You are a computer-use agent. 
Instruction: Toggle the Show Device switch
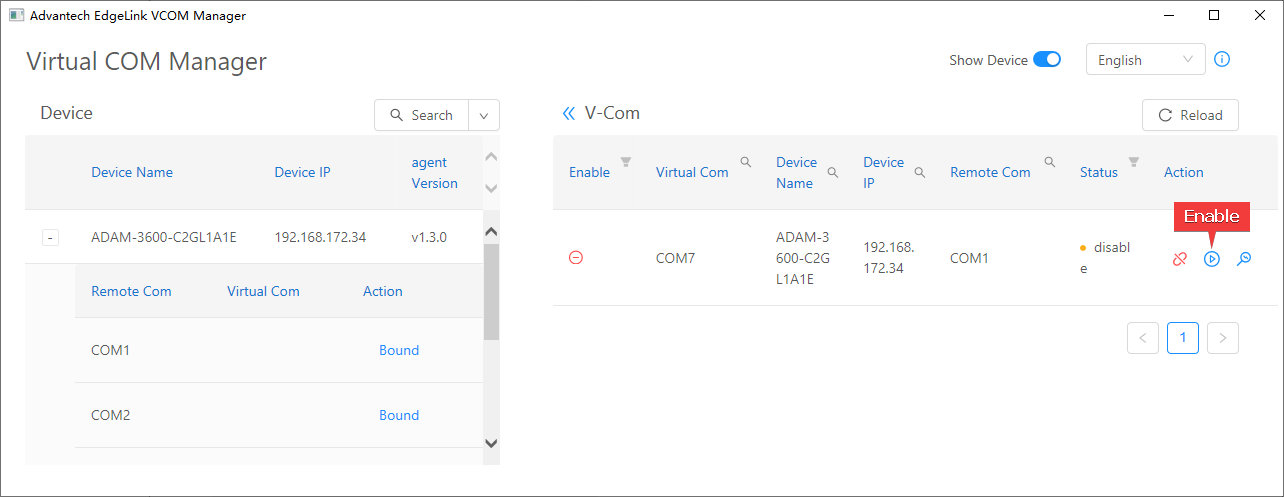click(x=1046, y=59)
